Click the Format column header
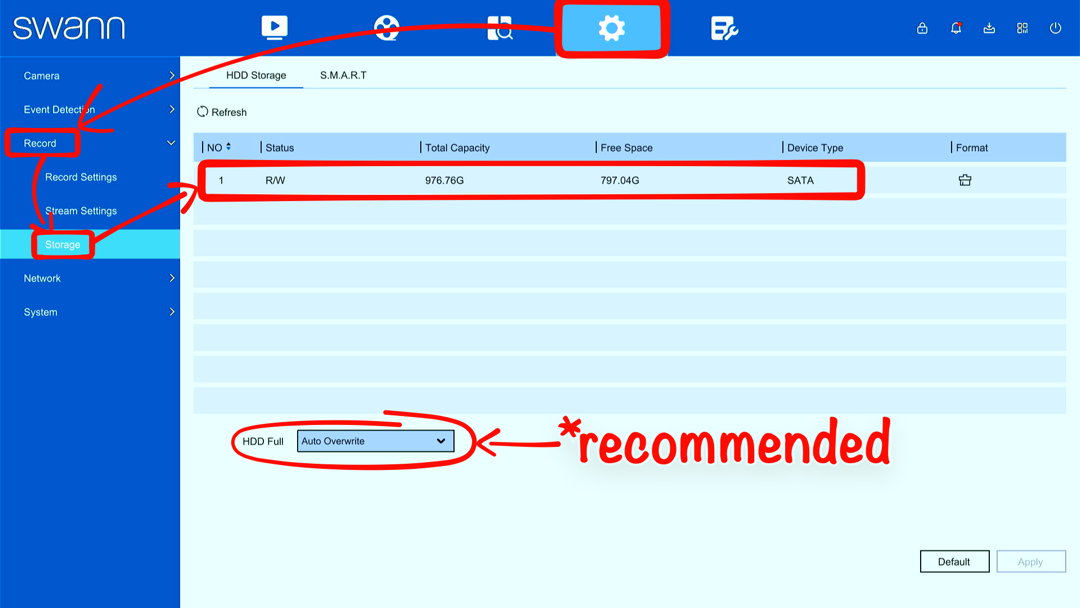Viewport: 1080px width, 608px height. click(x=972, y=147)
